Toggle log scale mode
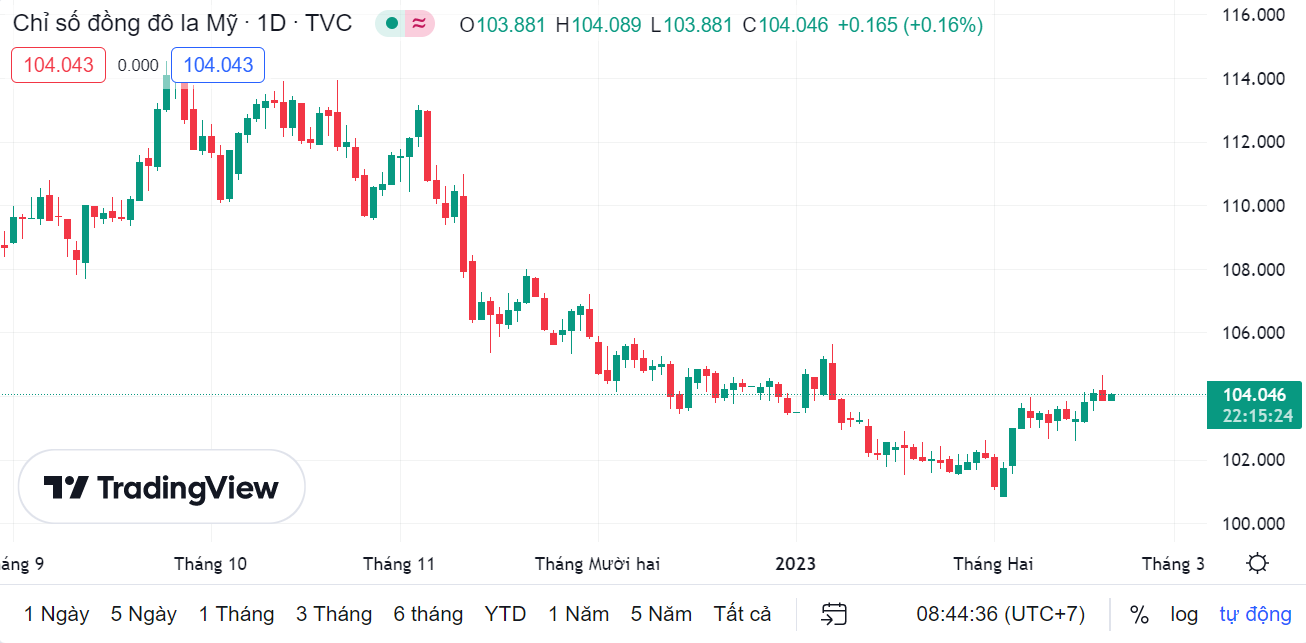1306x643 pixels. 1184,613
